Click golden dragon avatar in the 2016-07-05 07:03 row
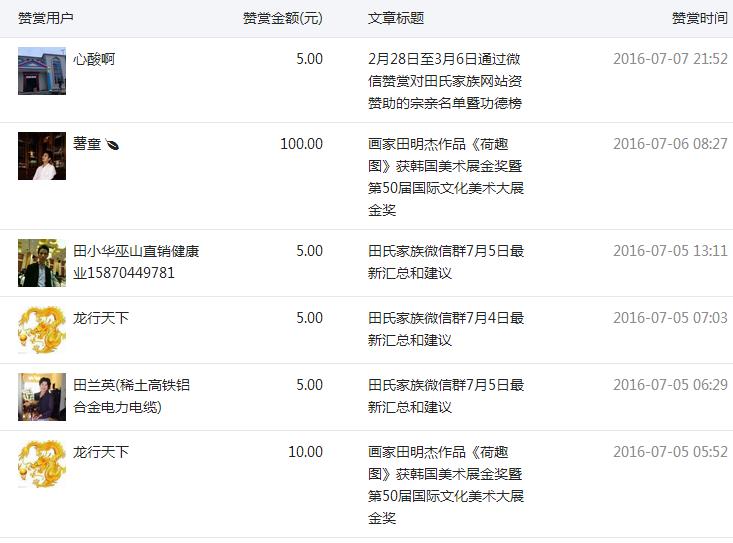This screenshot has height=543, width=733. click(42, 330)
